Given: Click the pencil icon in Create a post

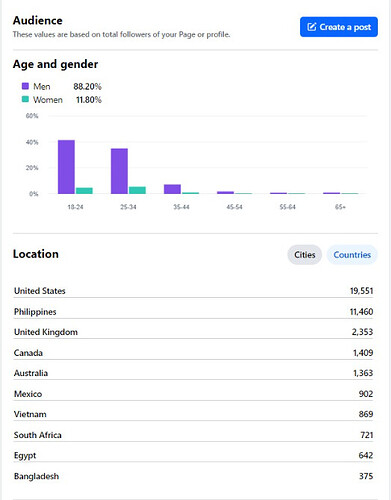Looking at the screenshot, I should (x=311, y=27).
